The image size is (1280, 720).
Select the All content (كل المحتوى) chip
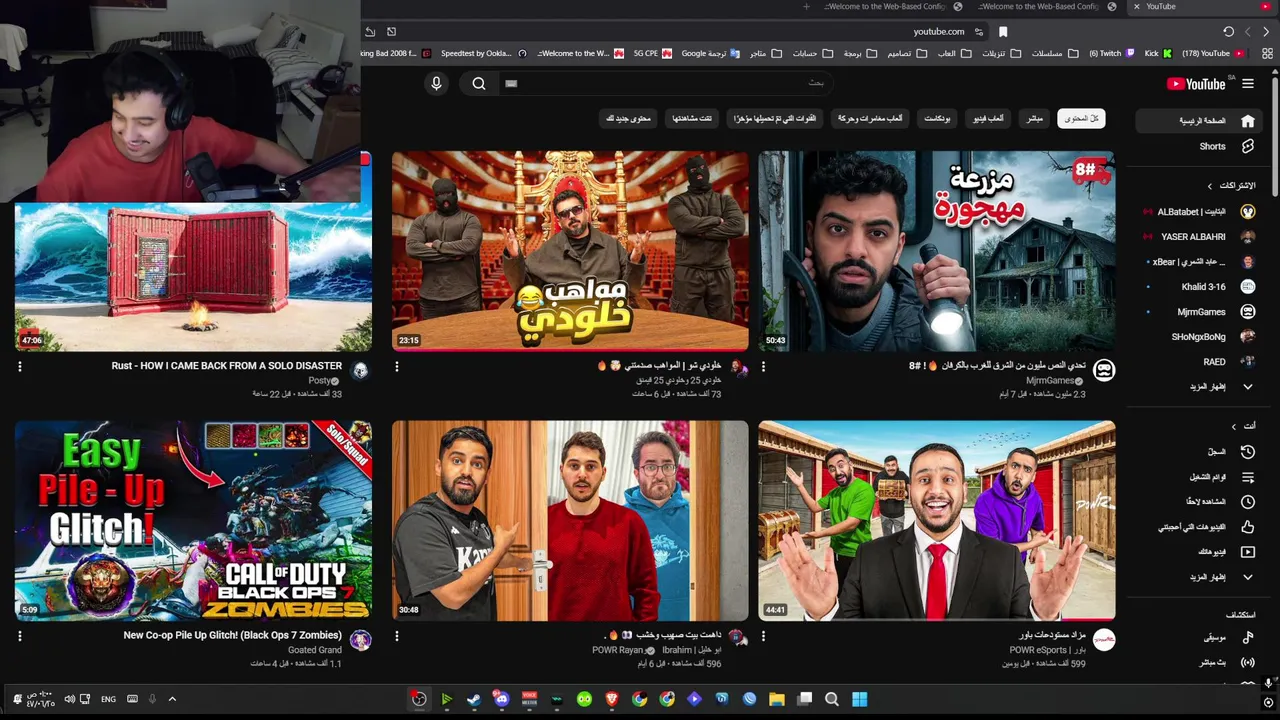pyautogui.click(x=1081, y=119)
